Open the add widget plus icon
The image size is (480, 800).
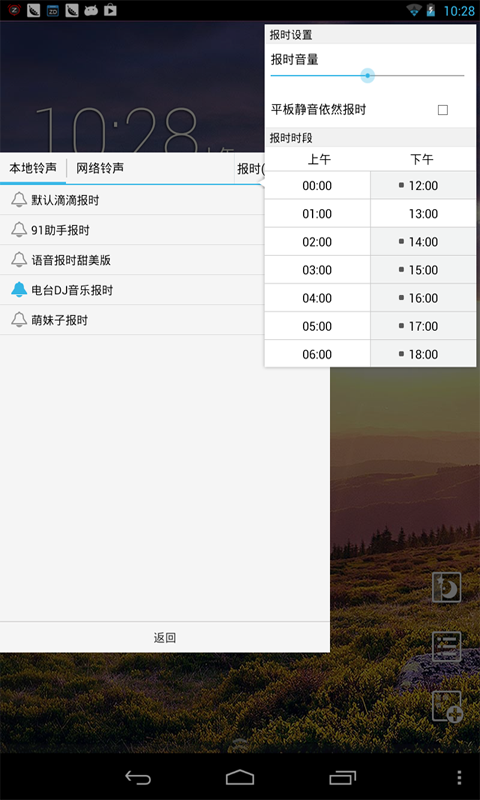tap(447, 707)
